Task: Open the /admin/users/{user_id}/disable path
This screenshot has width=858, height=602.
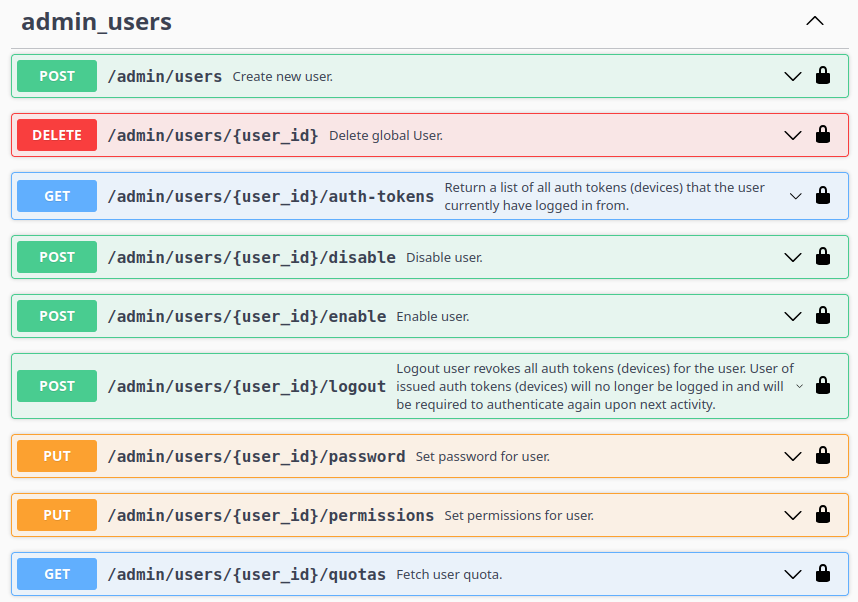Action: tap(251, 257)
